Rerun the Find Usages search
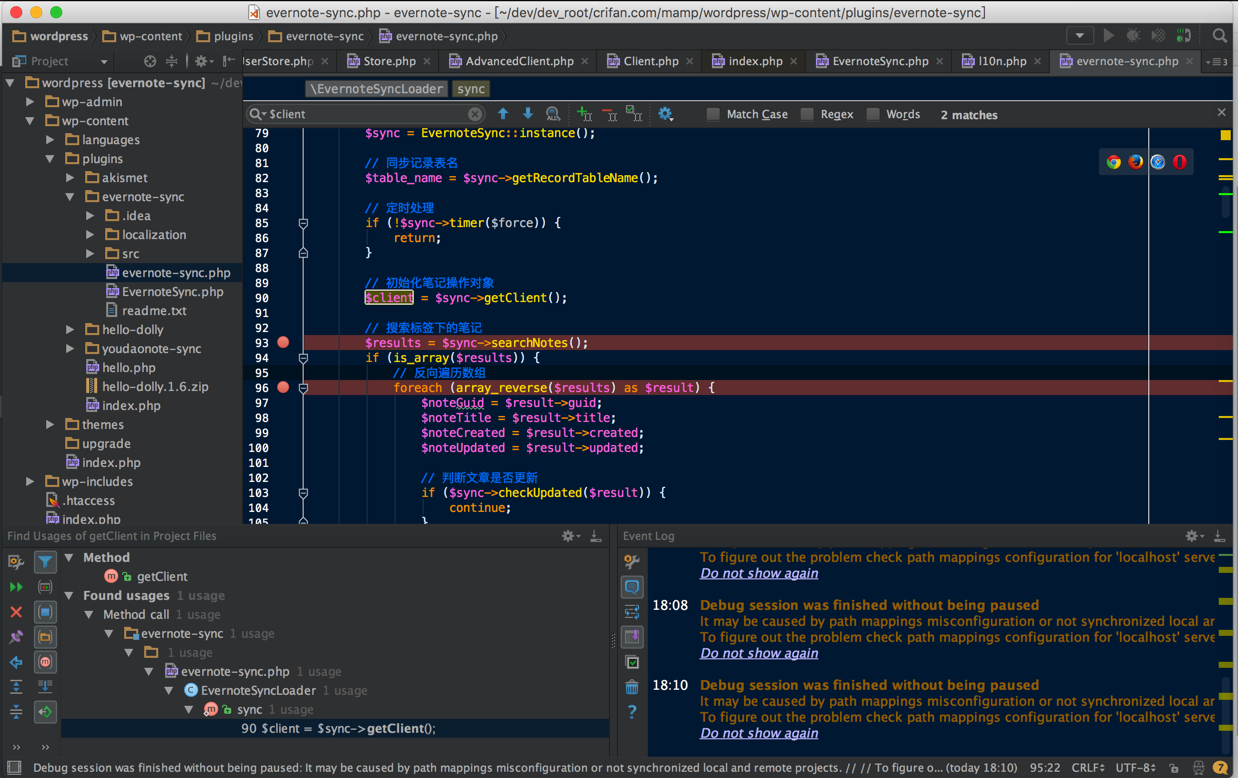 (16, 587)
